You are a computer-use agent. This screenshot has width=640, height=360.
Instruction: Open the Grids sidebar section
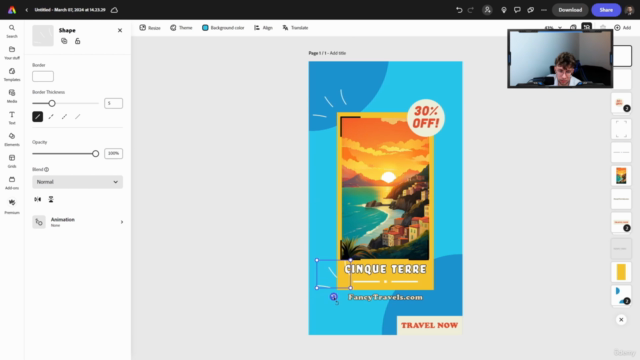[12, 161]
